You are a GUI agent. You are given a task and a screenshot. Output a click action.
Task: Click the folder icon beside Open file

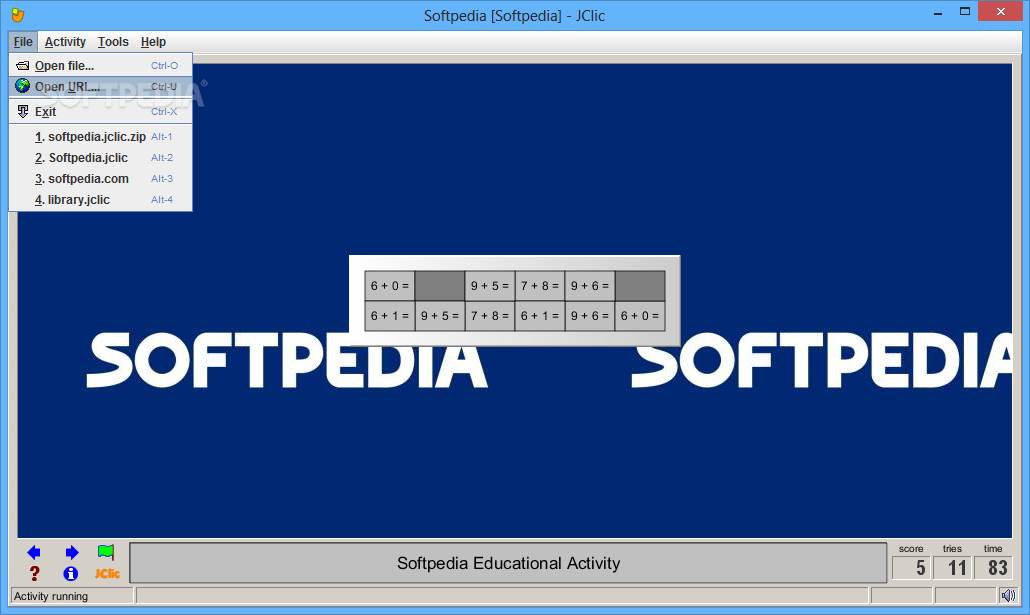22,66
